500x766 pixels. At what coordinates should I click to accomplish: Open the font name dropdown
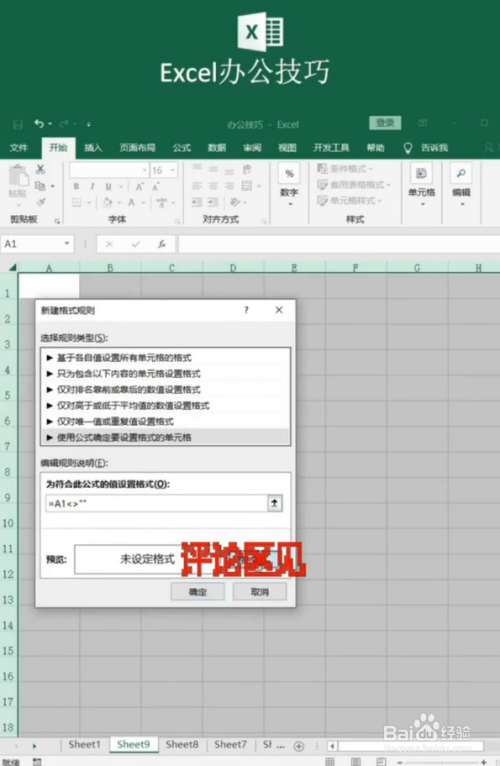click(x=145, y=170)
